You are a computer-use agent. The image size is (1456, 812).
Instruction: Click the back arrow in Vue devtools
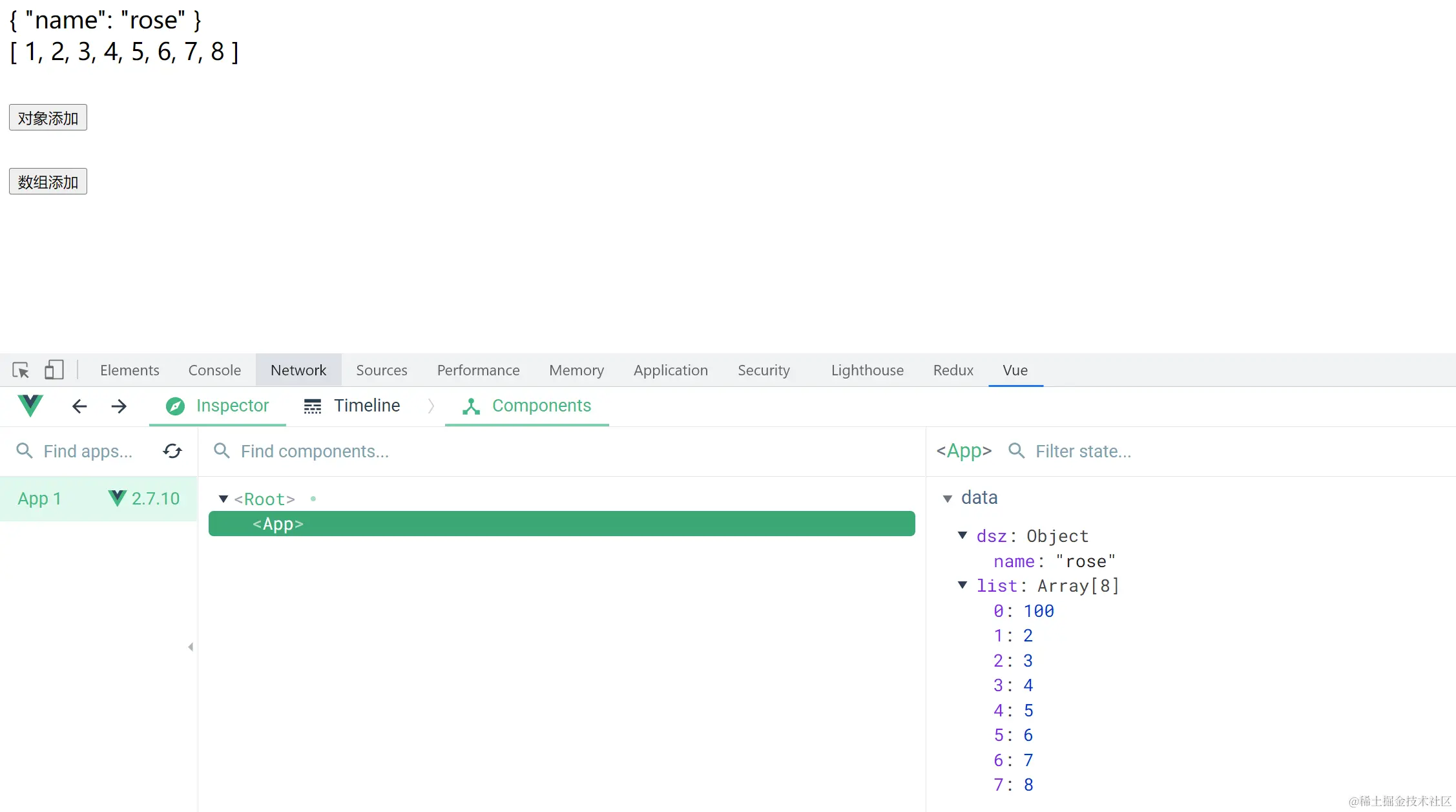[x=79, y=406]
